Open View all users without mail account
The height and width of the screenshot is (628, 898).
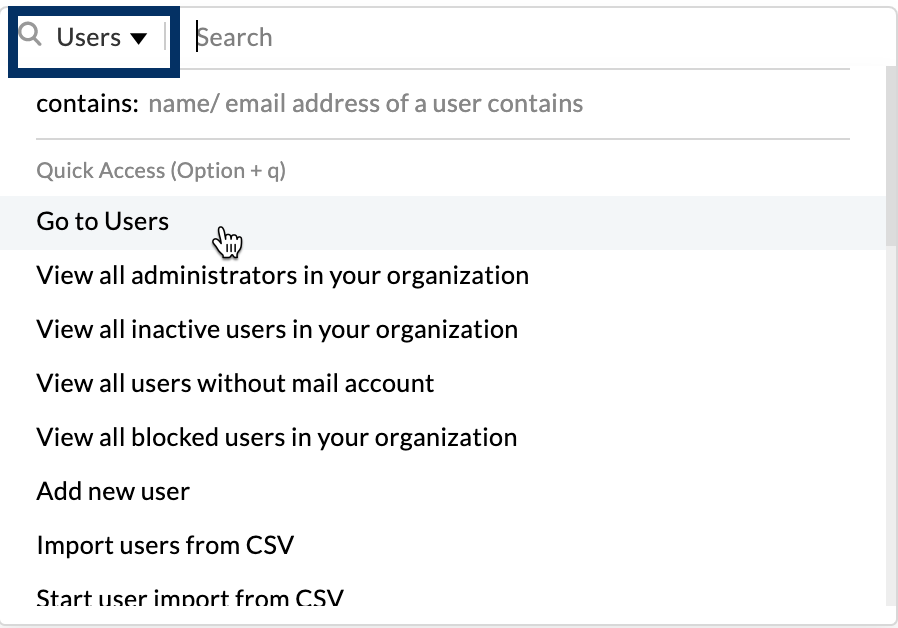coord(235,383)
